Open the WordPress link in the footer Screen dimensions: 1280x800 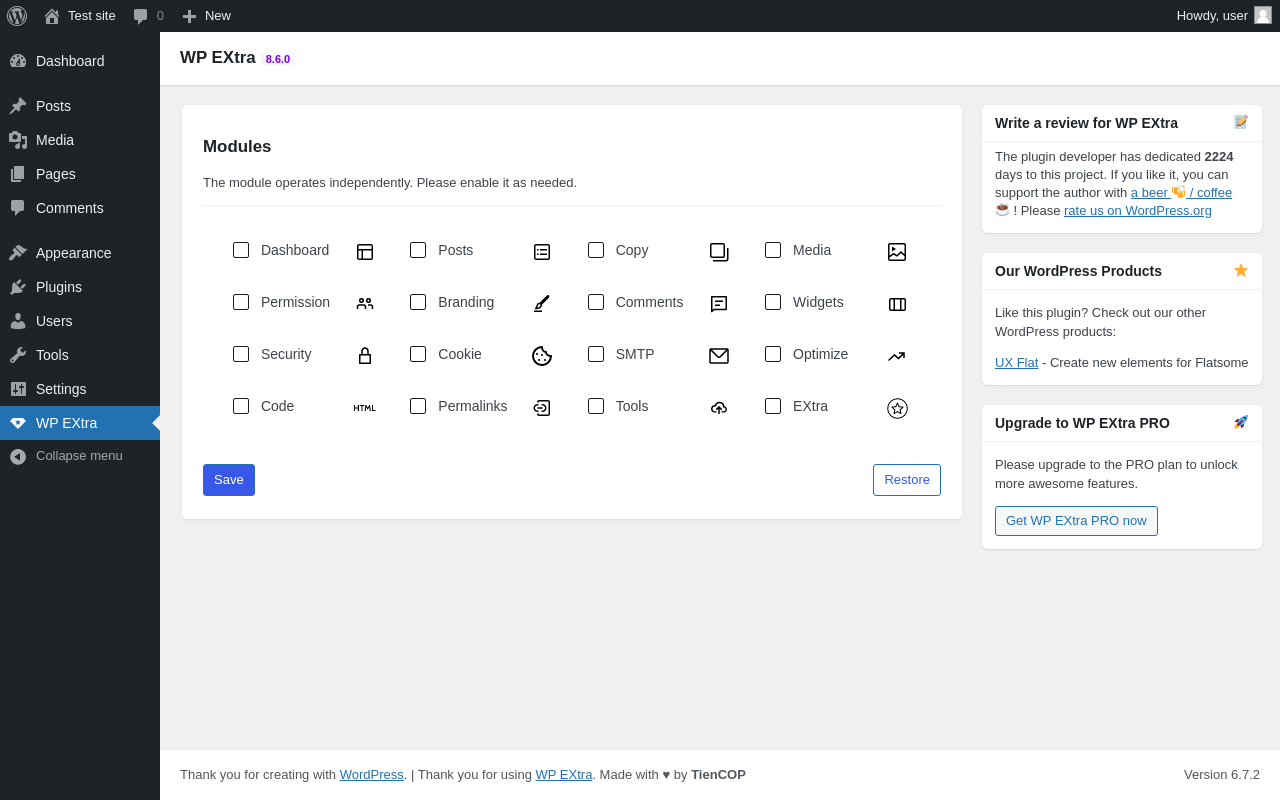coord(372,775)
